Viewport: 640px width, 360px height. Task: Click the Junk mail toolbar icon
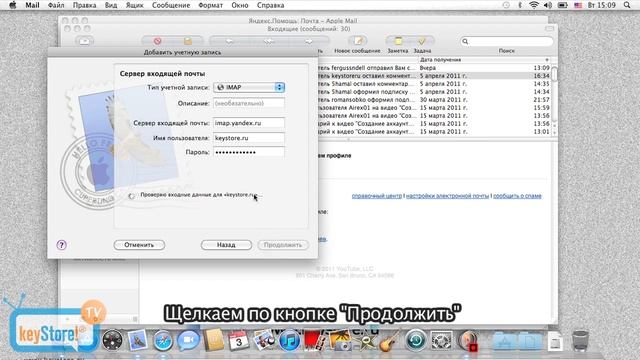point(188,41)
